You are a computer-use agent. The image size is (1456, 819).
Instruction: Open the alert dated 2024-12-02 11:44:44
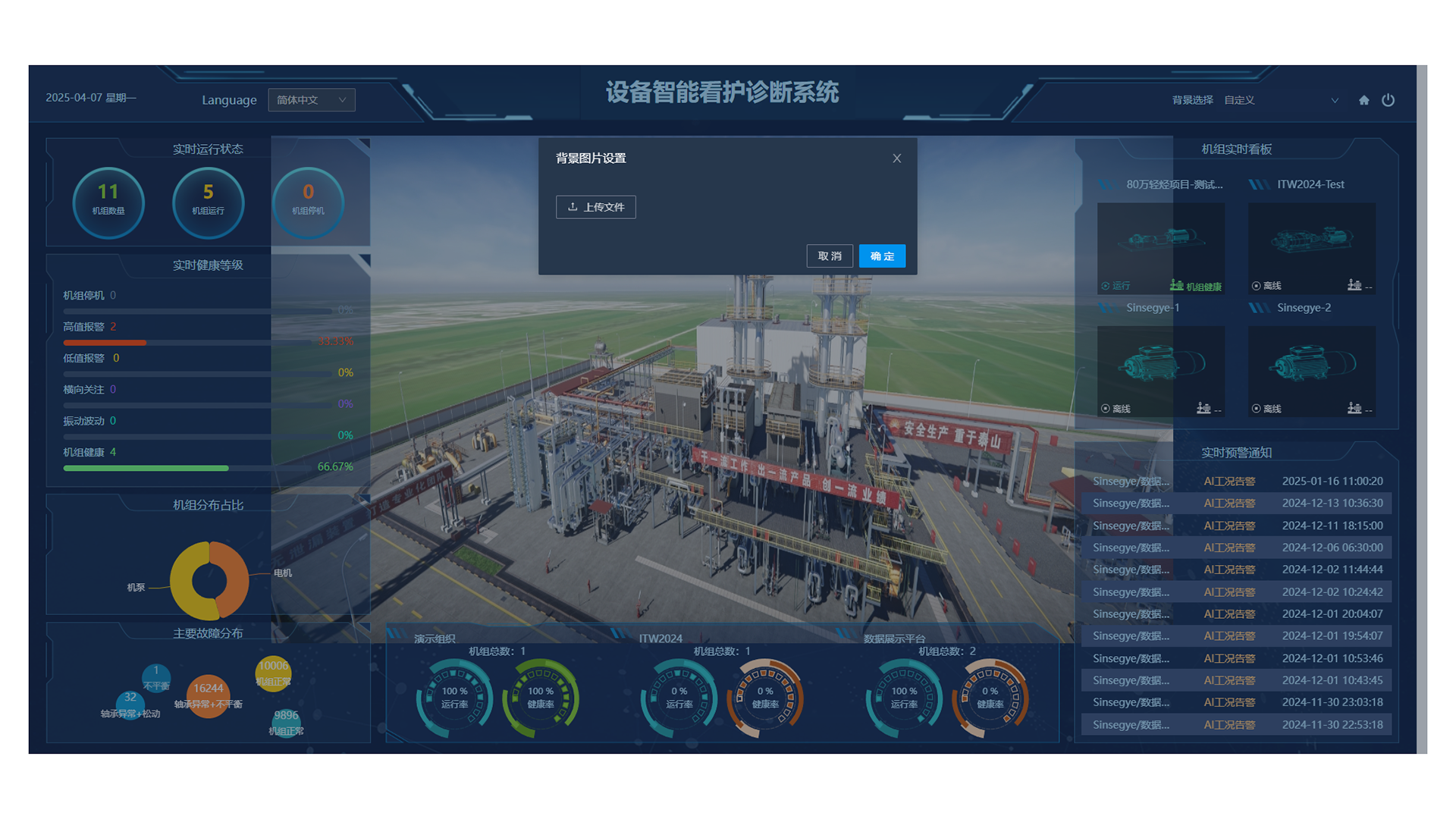1237,570
